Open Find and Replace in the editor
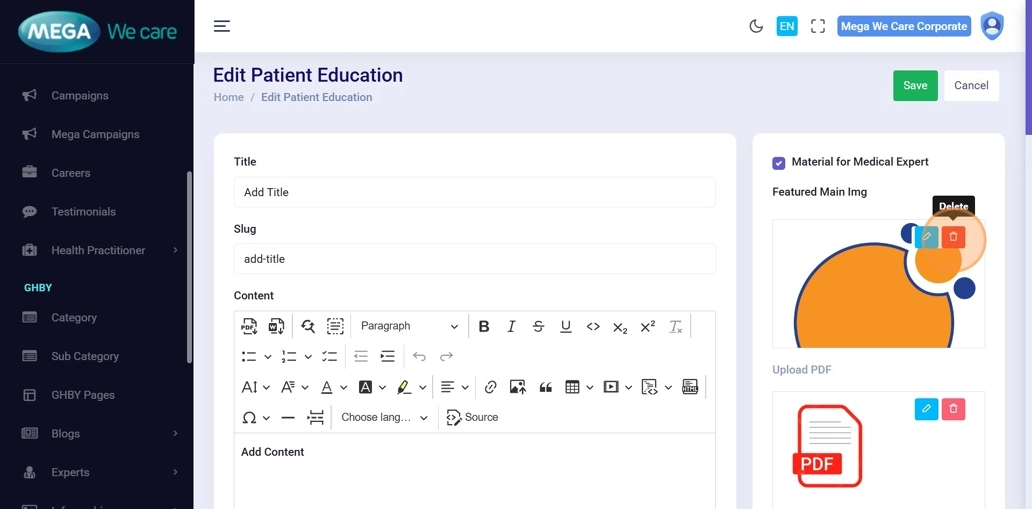 pyautogui.click(x=308, y=326)
